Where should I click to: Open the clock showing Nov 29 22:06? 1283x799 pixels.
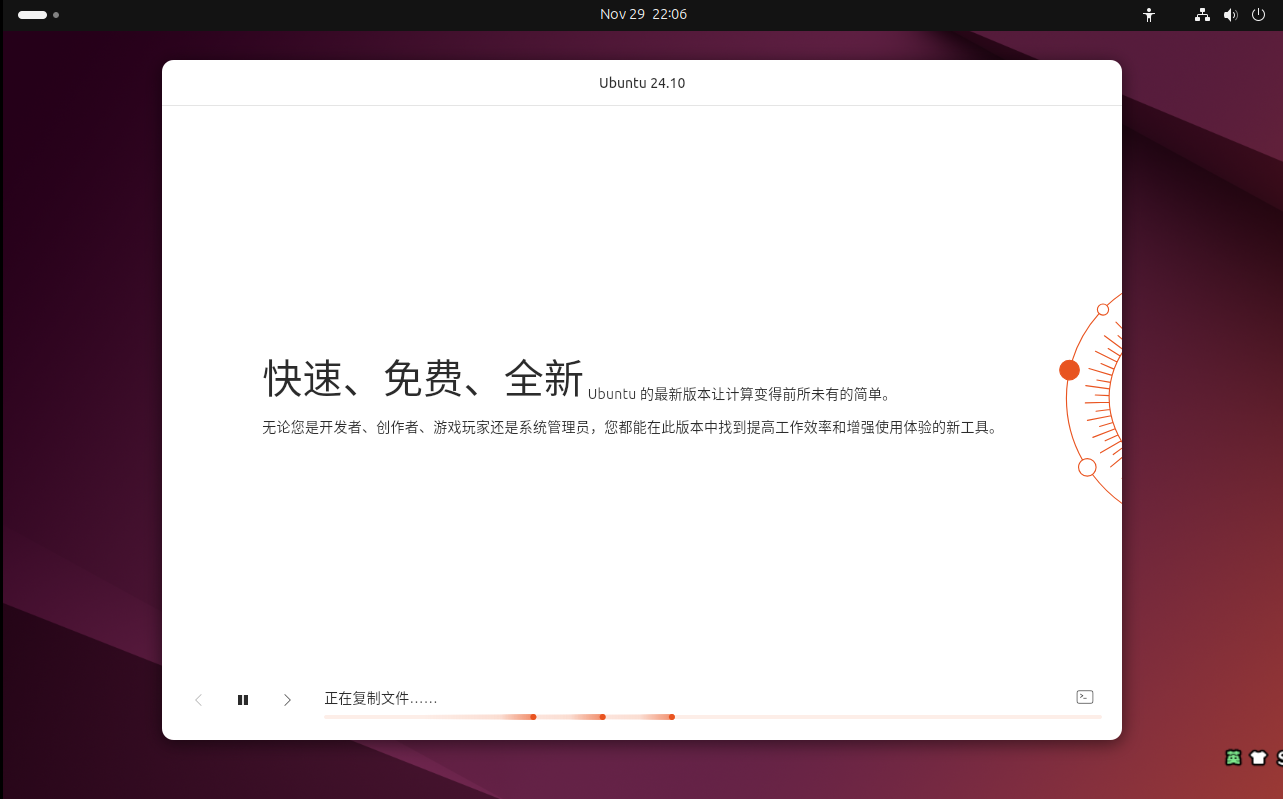pos(643,14)
